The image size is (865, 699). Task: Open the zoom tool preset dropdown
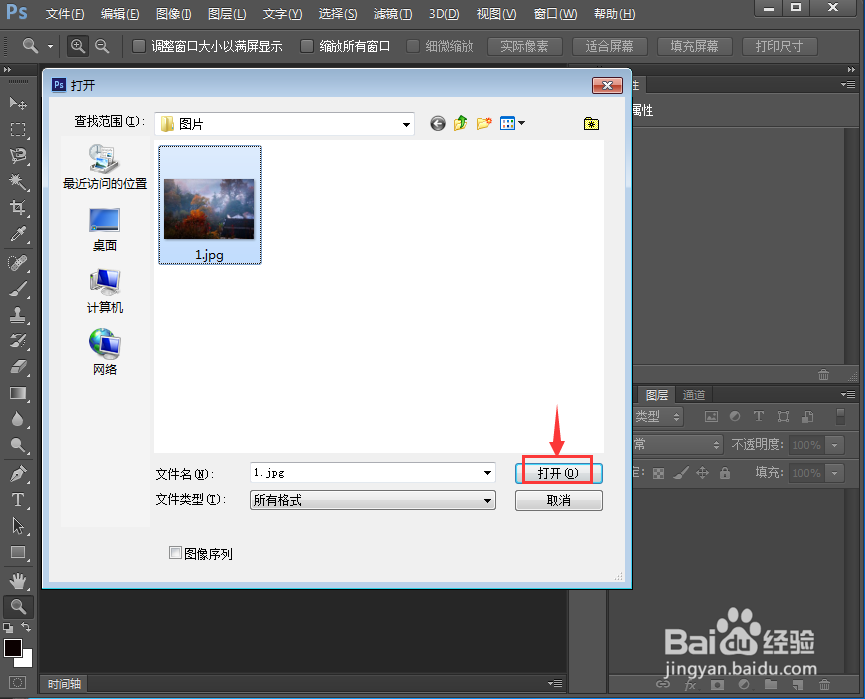50,46
